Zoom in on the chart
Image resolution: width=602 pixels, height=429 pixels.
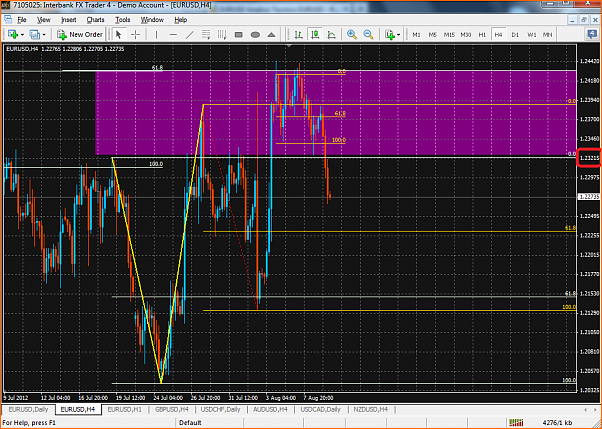tap(352, 35)
